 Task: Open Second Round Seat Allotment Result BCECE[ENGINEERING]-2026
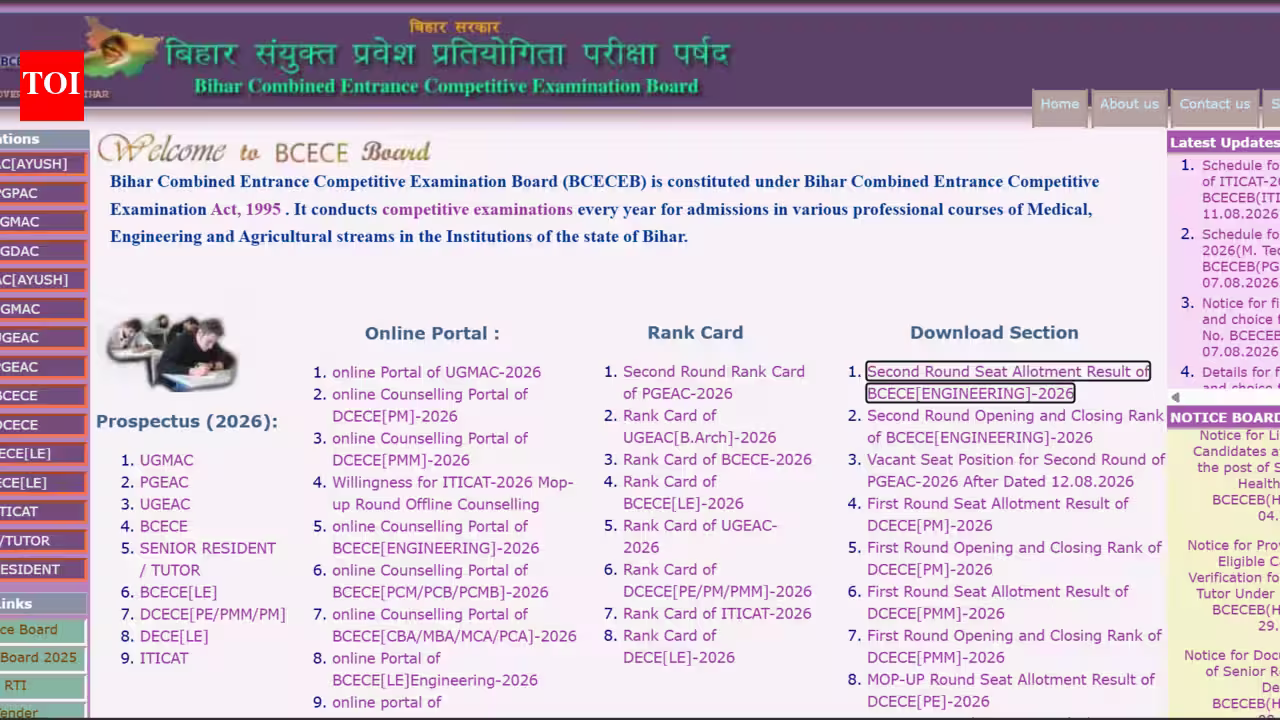pyautogui.click(x=1008, y=382)
